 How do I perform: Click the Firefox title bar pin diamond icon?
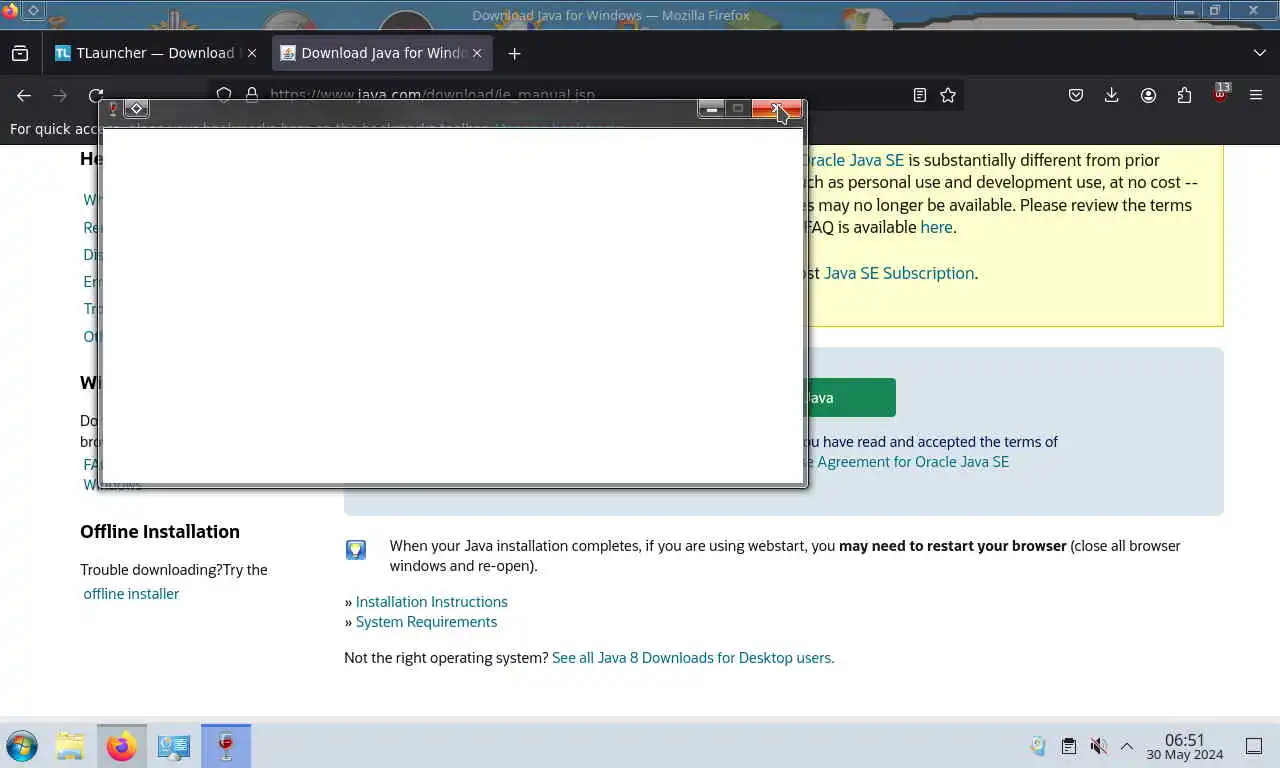[33, 11]
